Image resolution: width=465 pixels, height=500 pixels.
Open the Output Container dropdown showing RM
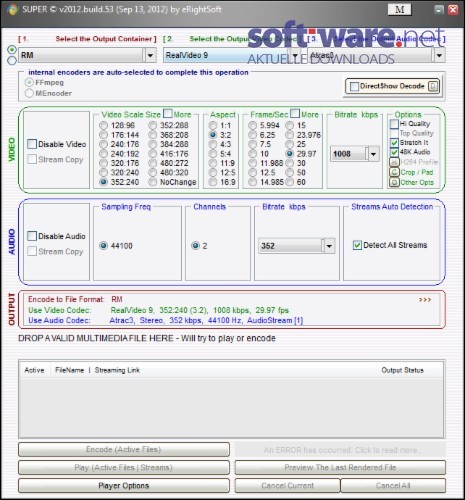click(88, 55)
